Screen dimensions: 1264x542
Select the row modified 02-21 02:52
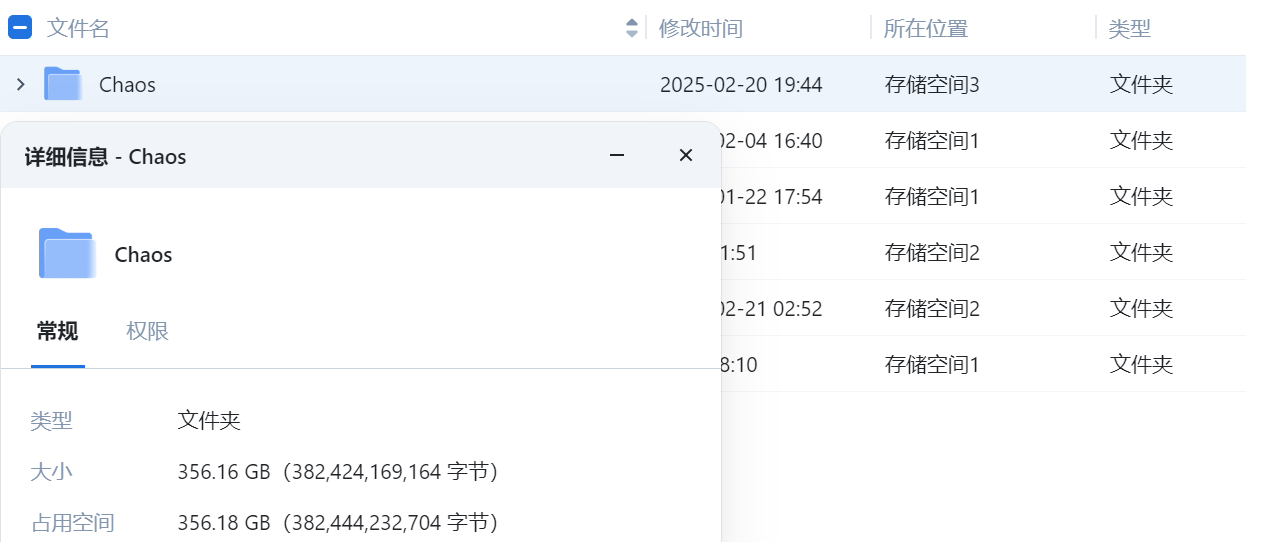click(770, 308)
